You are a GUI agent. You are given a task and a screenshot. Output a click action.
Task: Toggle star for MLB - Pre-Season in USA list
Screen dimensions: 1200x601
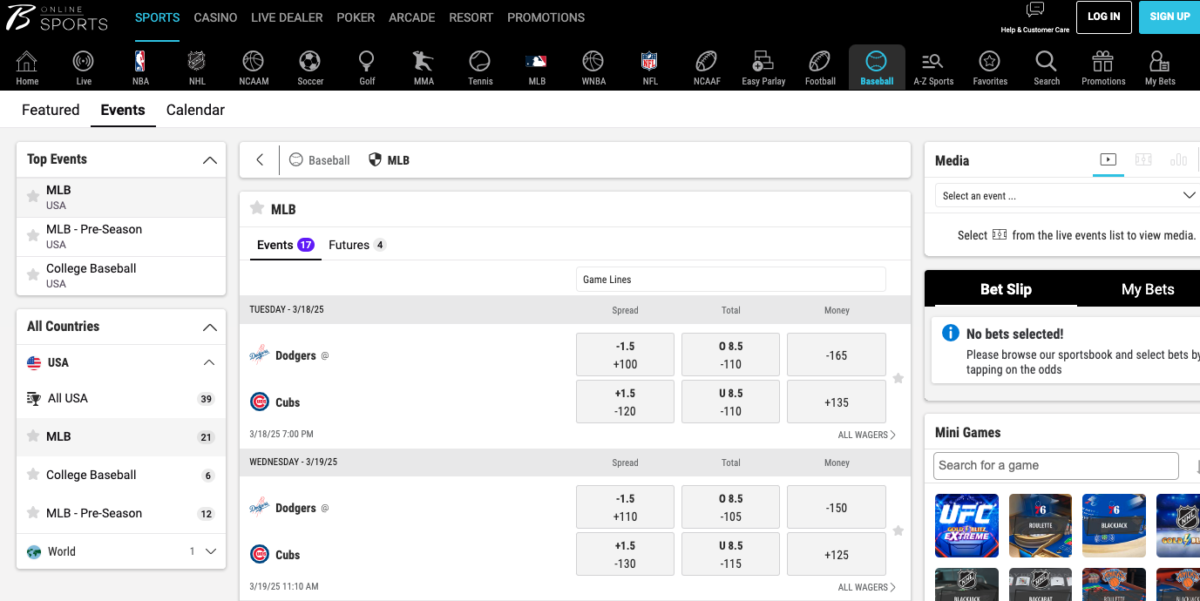pyautogui.click(x=33, y=513)
